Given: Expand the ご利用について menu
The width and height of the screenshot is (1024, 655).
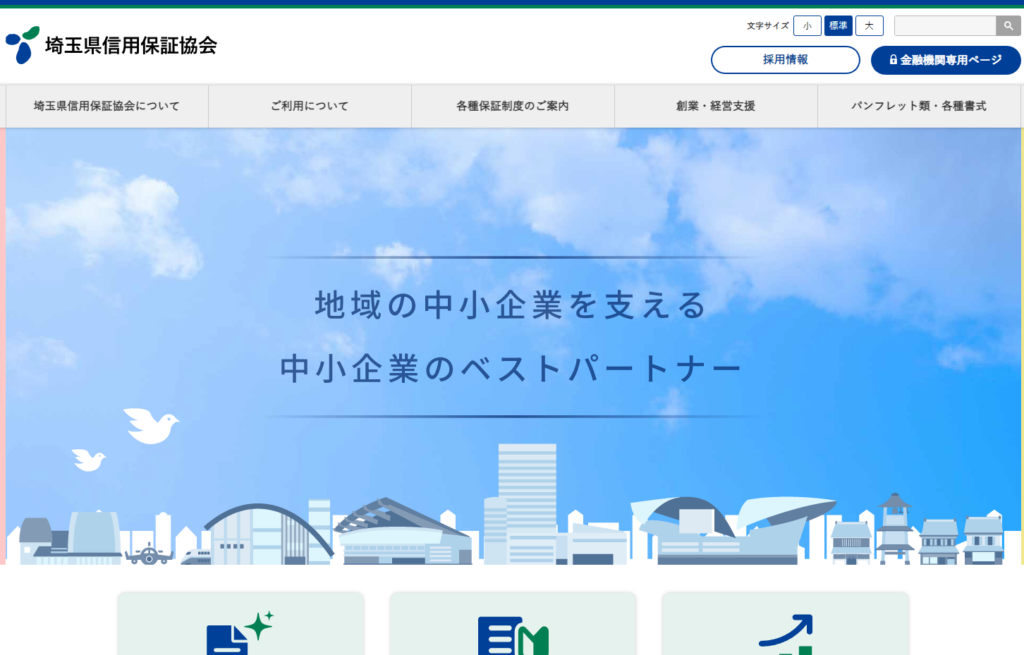Looking at the screenshot, I should click(310, 106).
